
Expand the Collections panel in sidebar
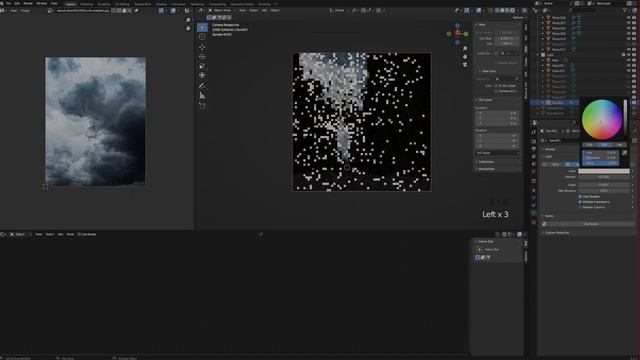point(485,162)
